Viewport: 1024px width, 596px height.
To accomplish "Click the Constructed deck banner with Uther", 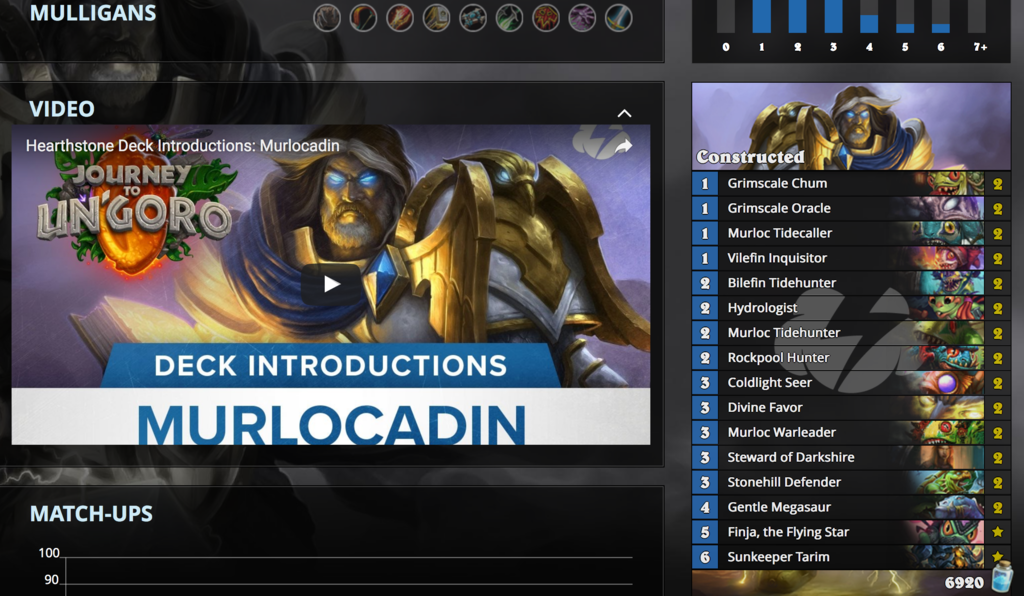I will coord(851,127).
